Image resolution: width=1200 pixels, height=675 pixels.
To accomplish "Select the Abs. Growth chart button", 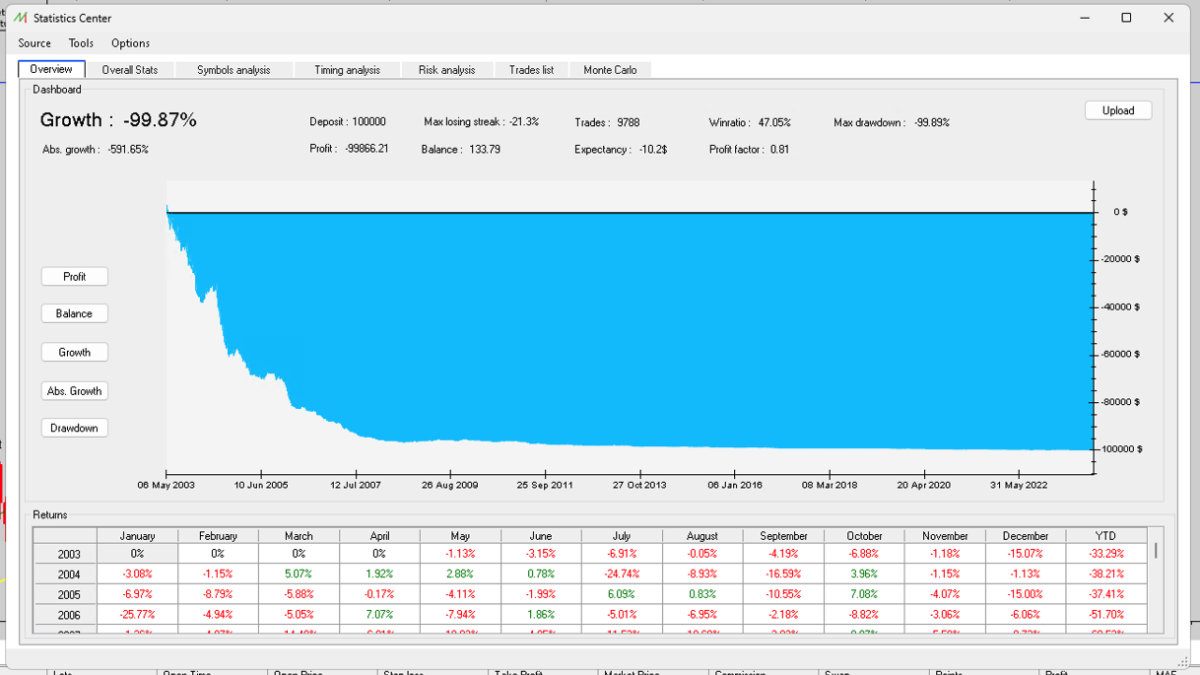I will [74, 391].
